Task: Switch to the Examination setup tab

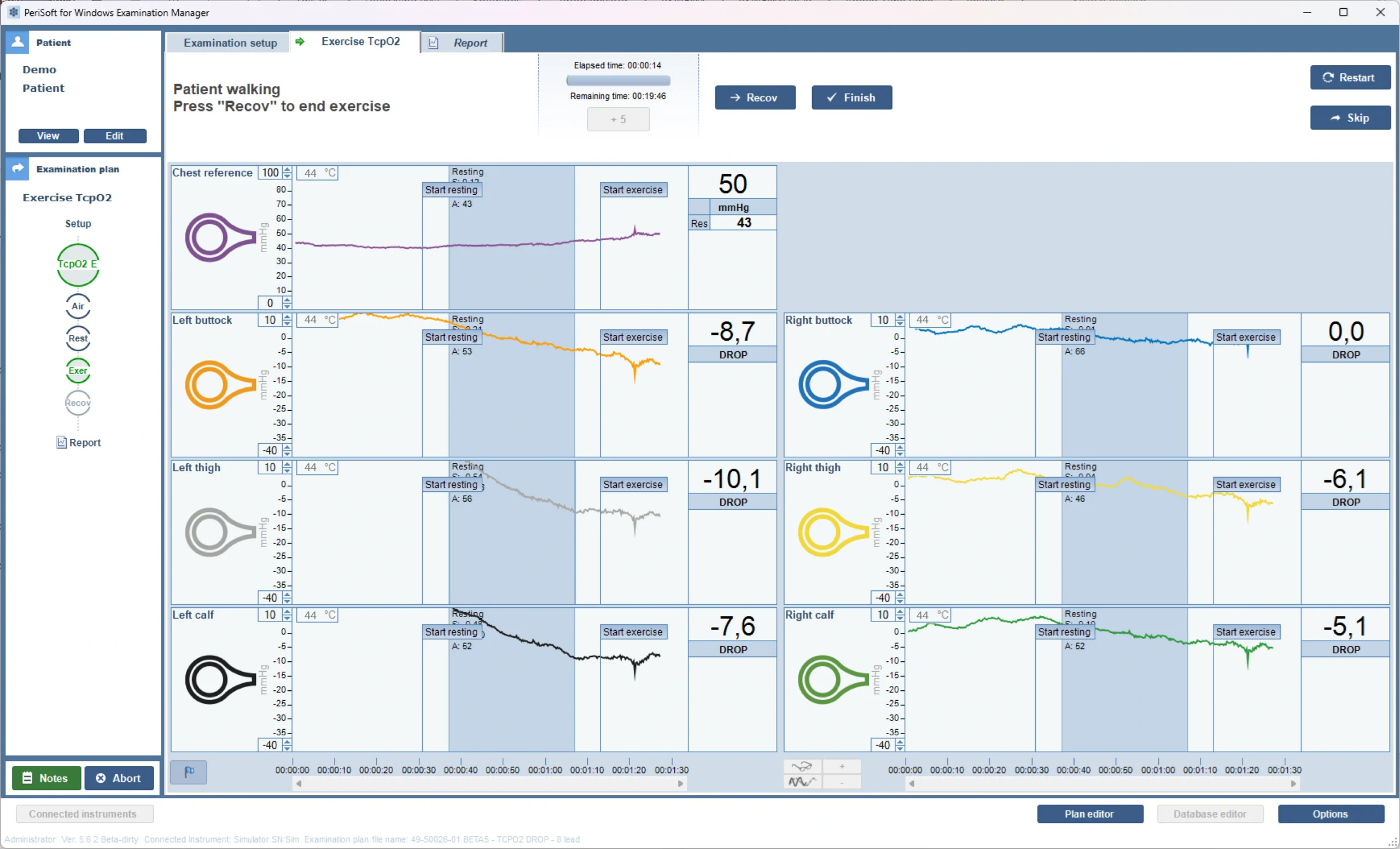Action: point(230,43)
